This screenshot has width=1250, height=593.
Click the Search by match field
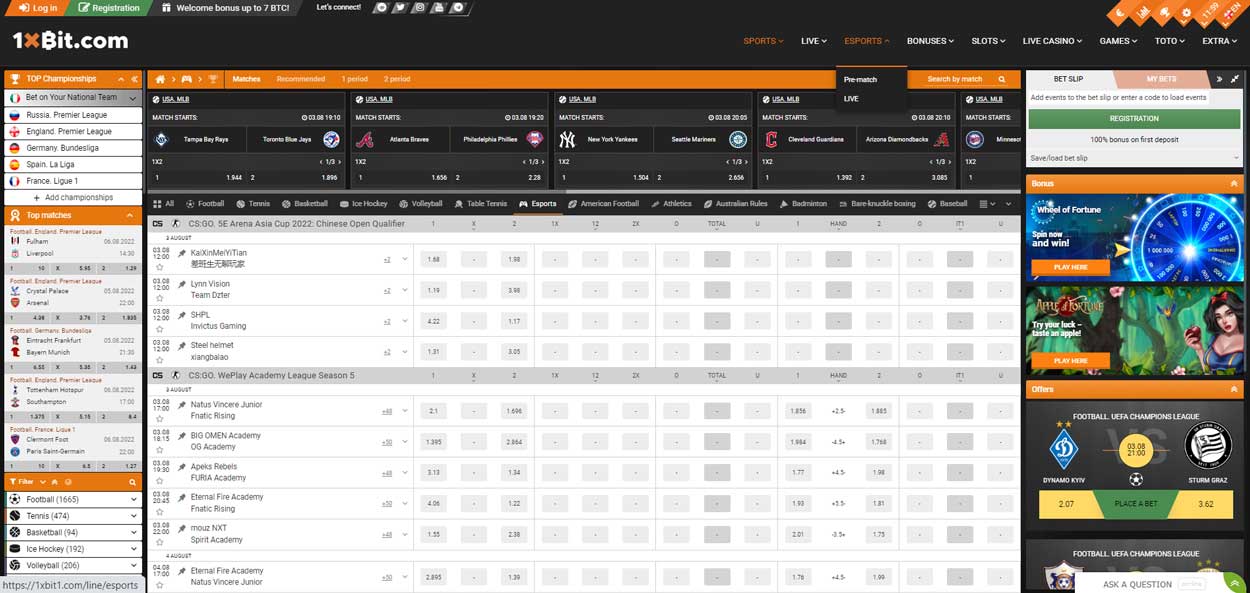point(955,79)
